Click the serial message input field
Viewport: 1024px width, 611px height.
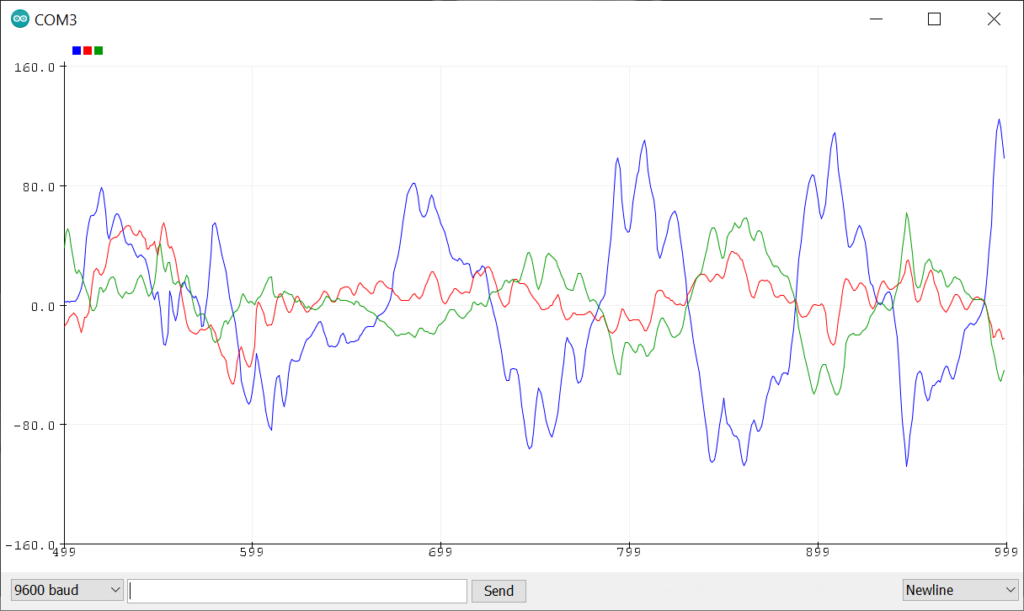(297, 591)
